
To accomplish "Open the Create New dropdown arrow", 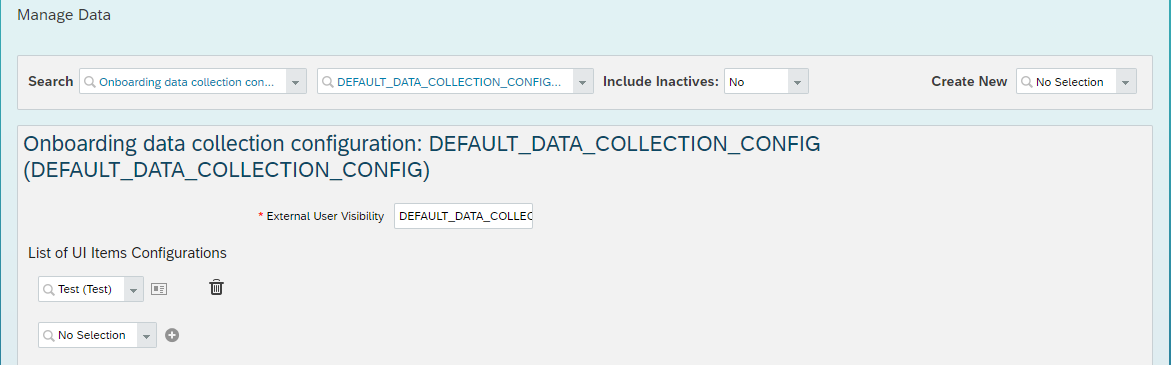I will tap(1126, 81).
